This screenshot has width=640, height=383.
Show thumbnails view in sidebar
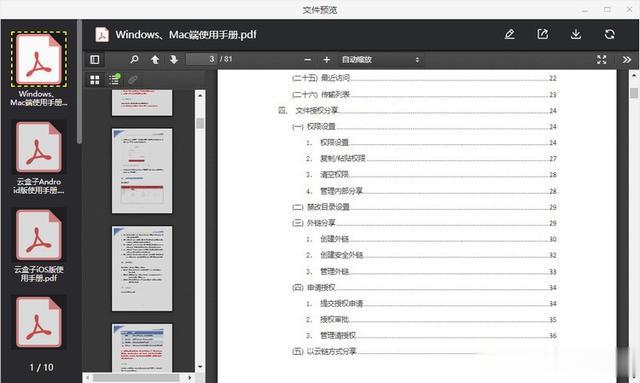point(95,80)
